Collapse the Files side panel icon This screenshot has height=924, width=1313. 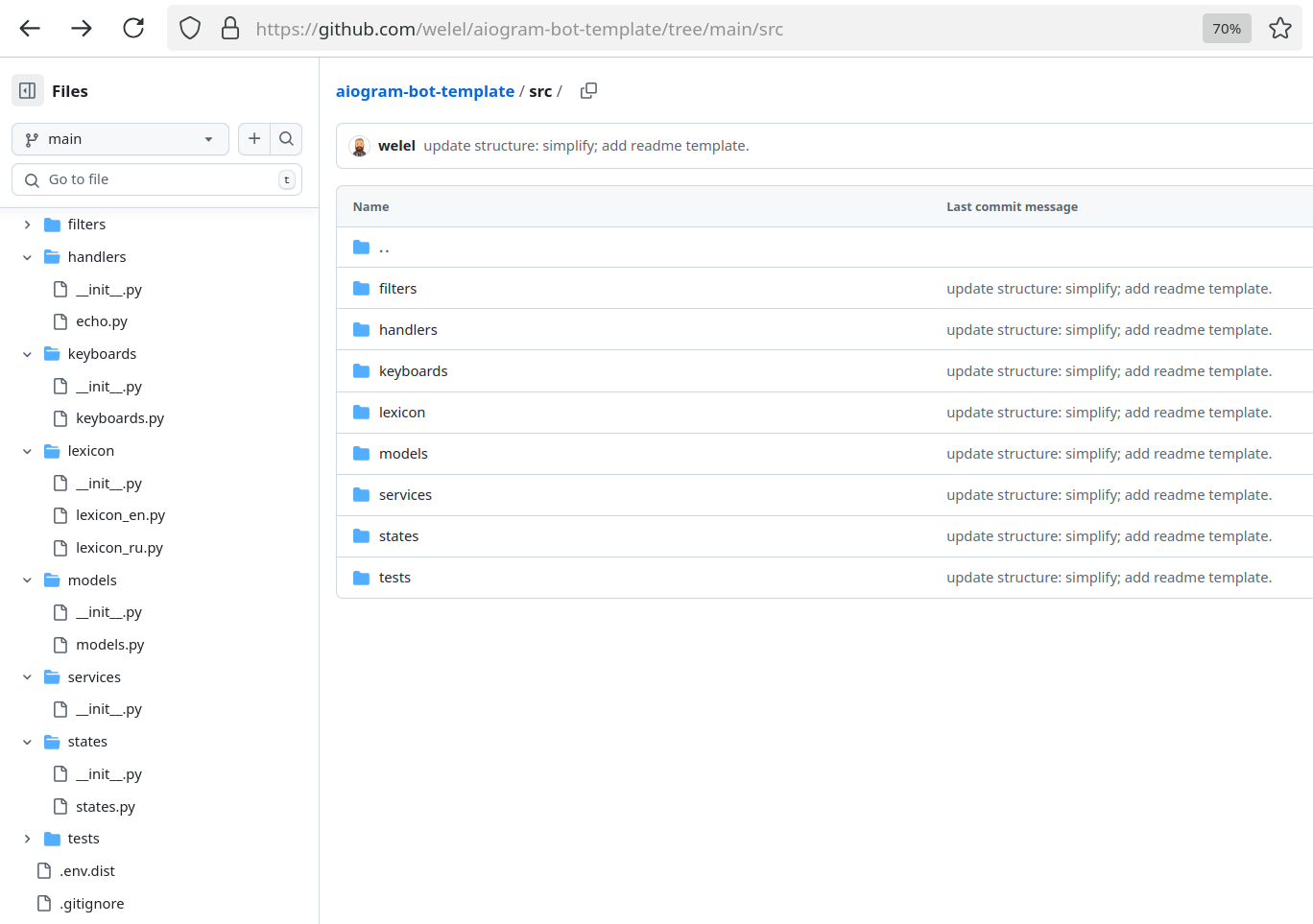point(28,91)
